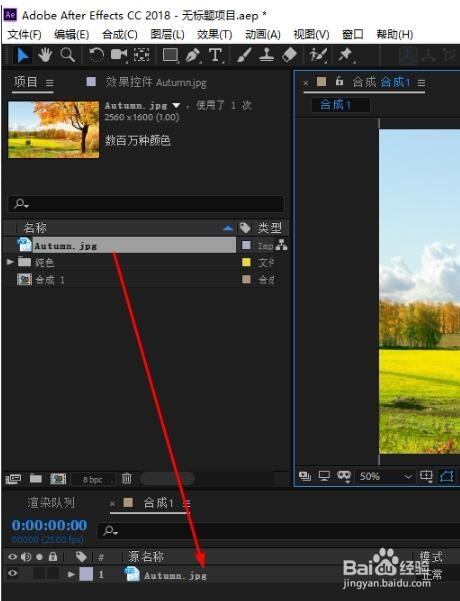Select the Horizontal Type tool
460x601 pixels.
(x=215, y=55)
